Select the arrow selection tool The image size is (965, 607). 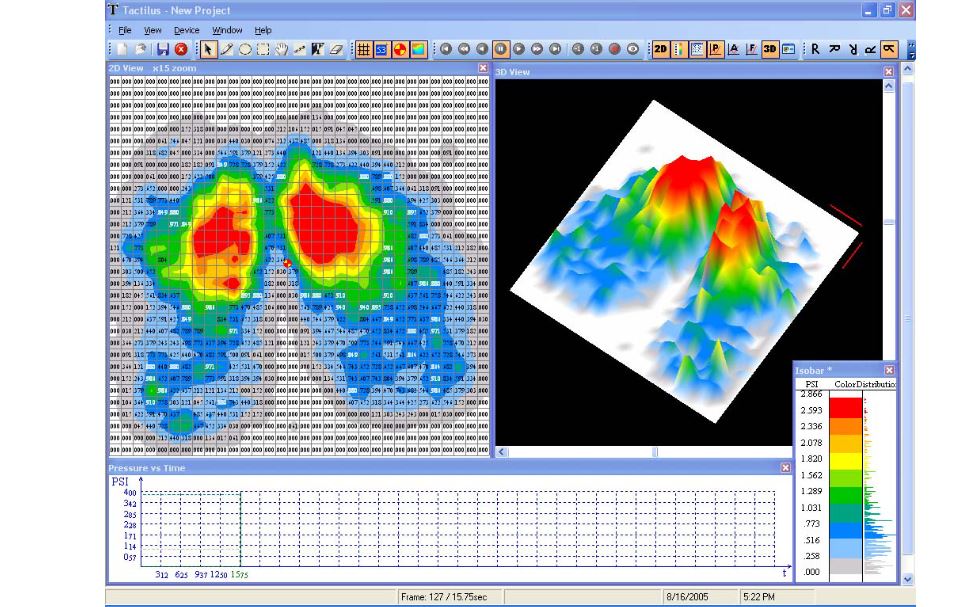[208, 45]
